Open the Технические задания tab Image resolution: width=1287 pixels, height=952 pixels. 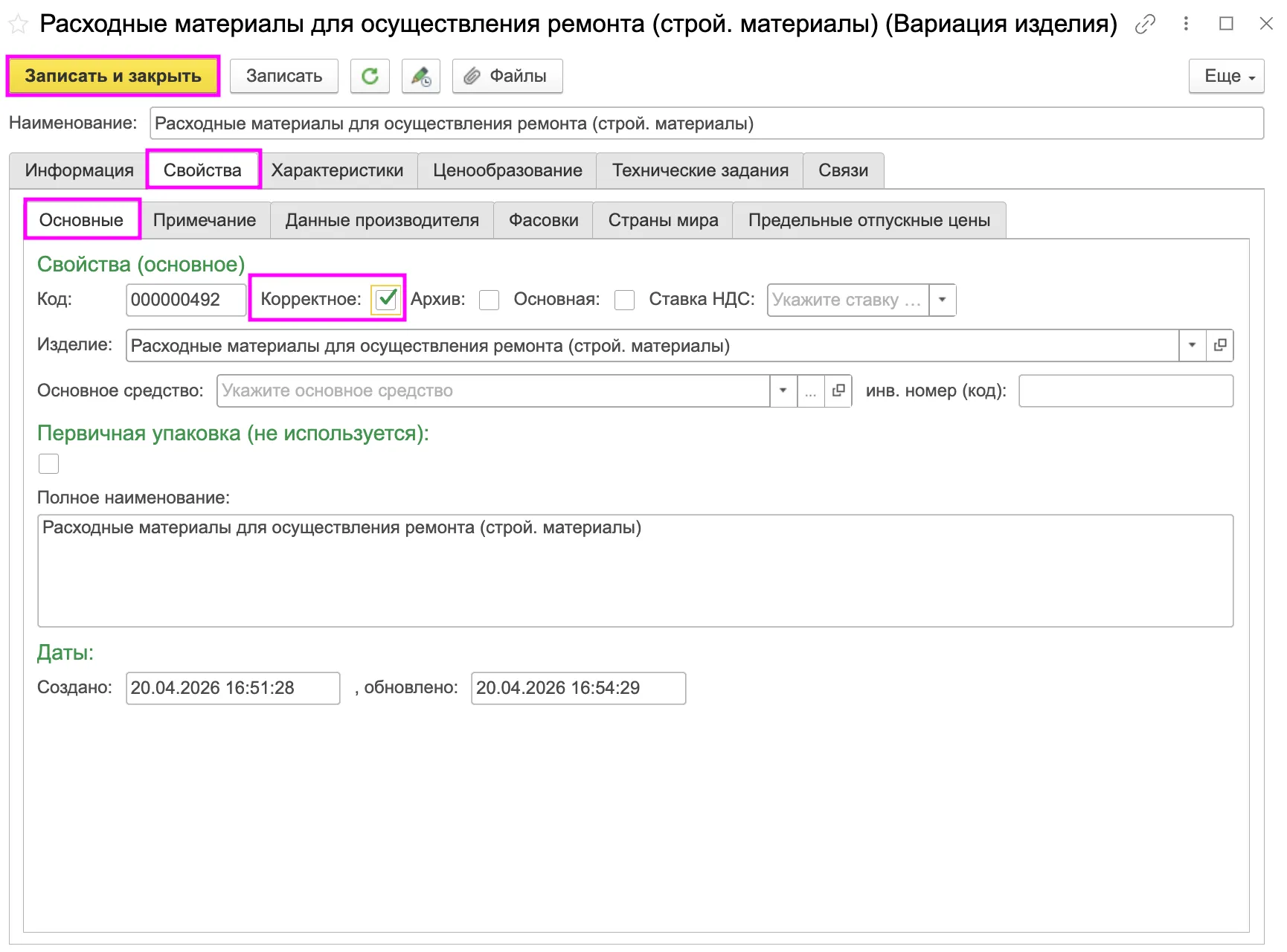click(x=700, y=170)
